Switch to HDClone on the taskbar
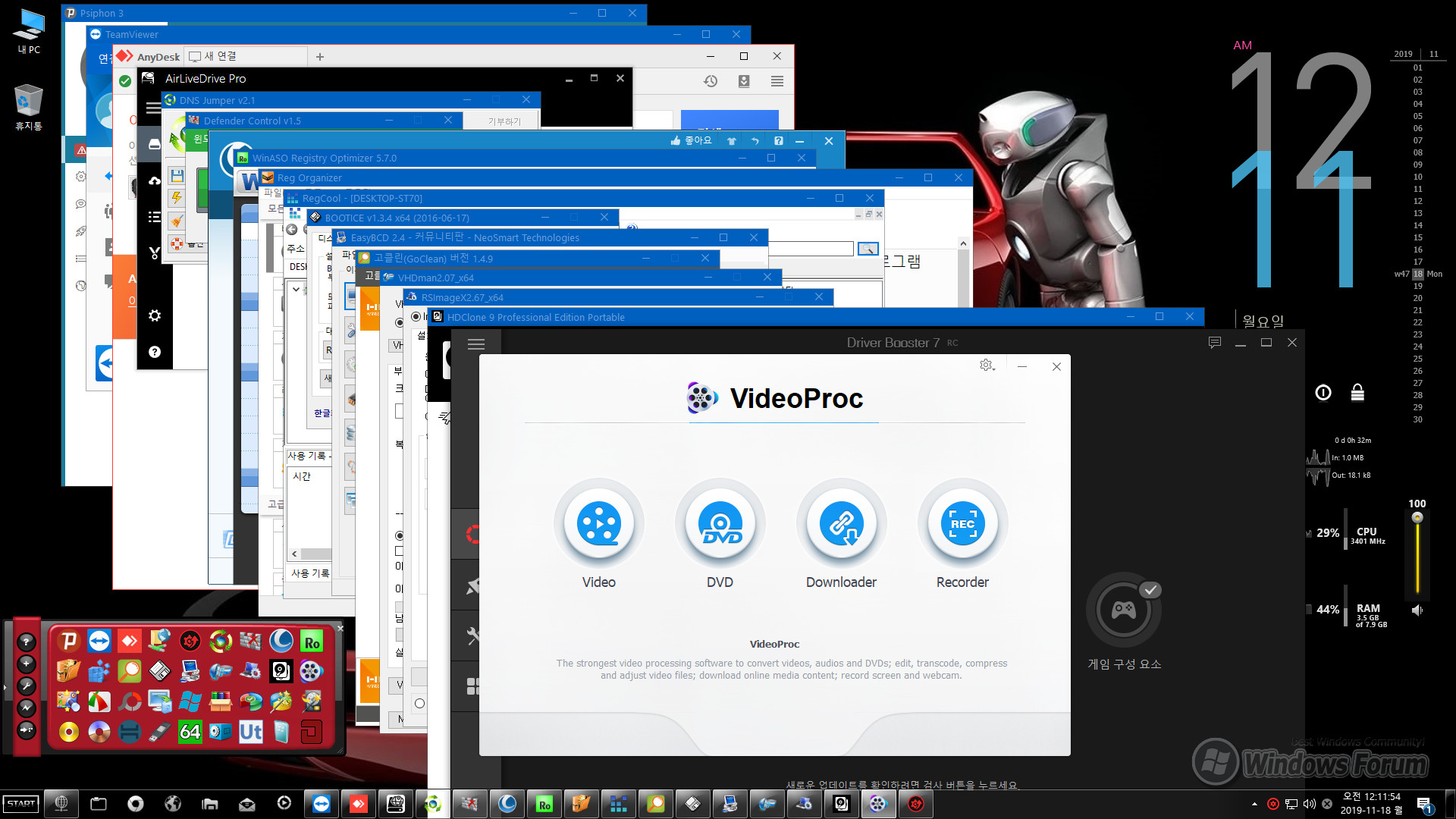The width and height of the screenshot is (1456, 819). pos(842,804)
